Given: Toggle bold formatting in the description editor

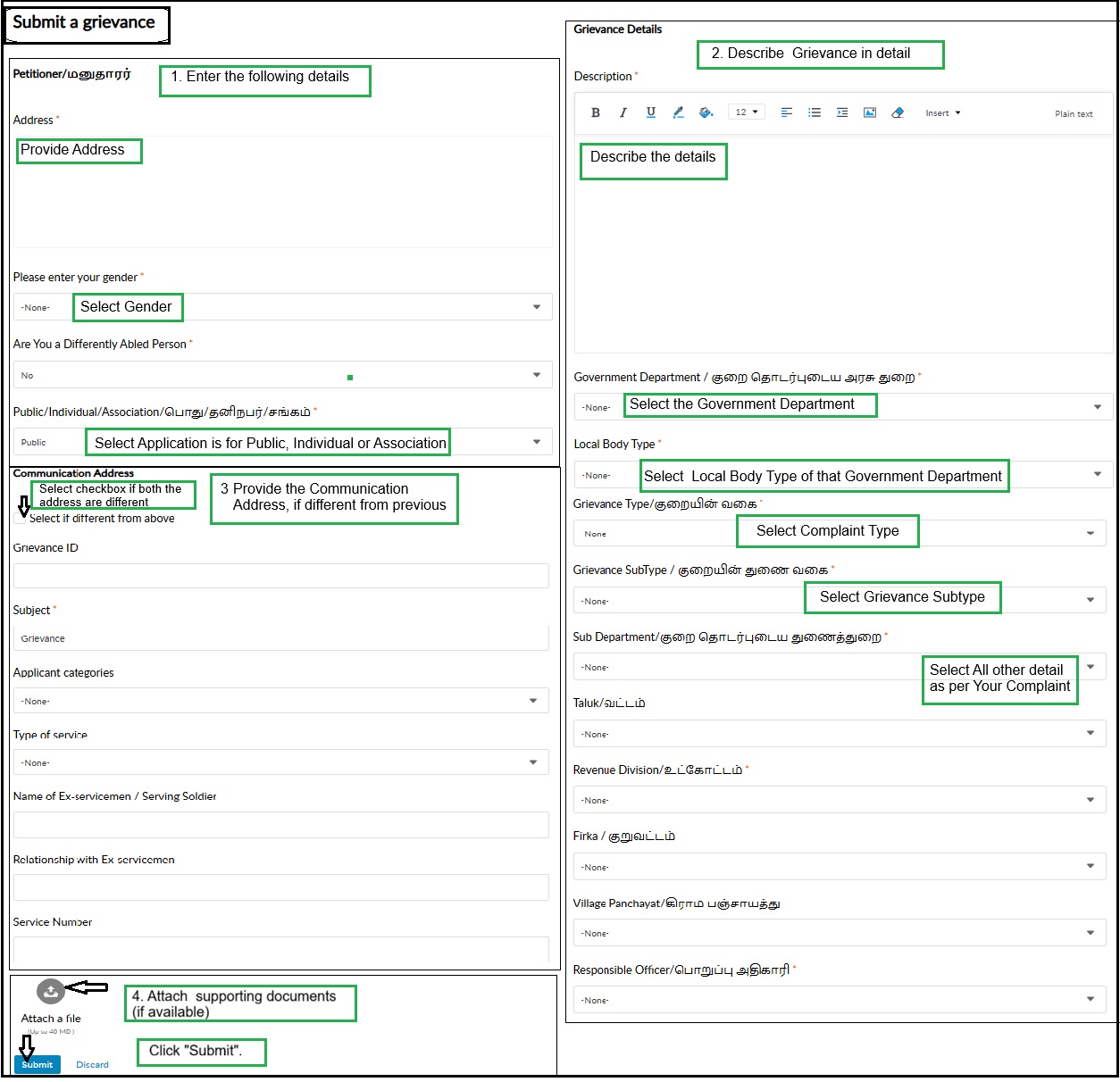Looking at the screenshot, I should click(x=596, y=112).
